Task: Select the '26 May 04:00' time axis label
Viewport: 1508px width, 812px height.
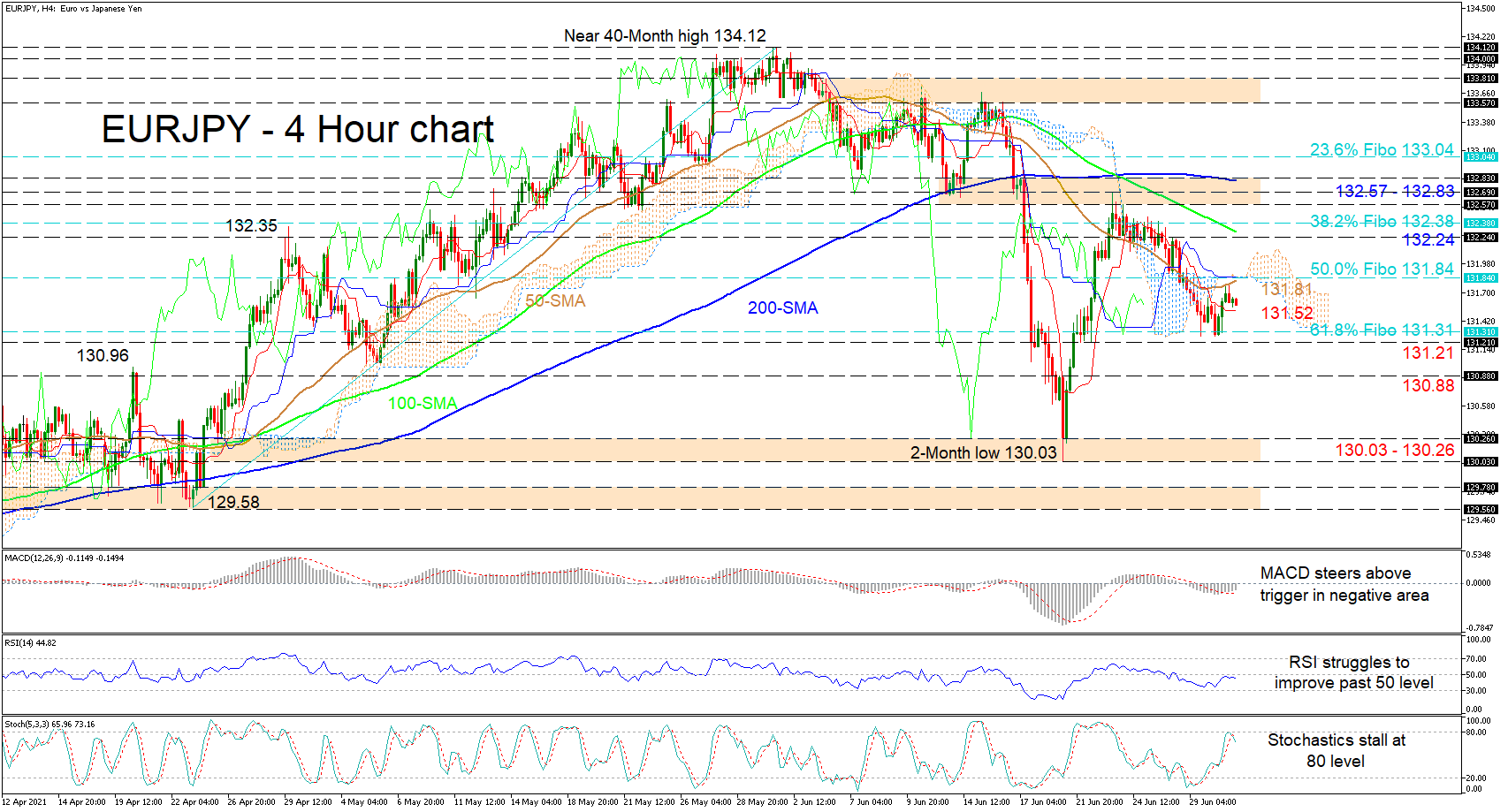Action: pyautogui.click(x=705, y=802)
